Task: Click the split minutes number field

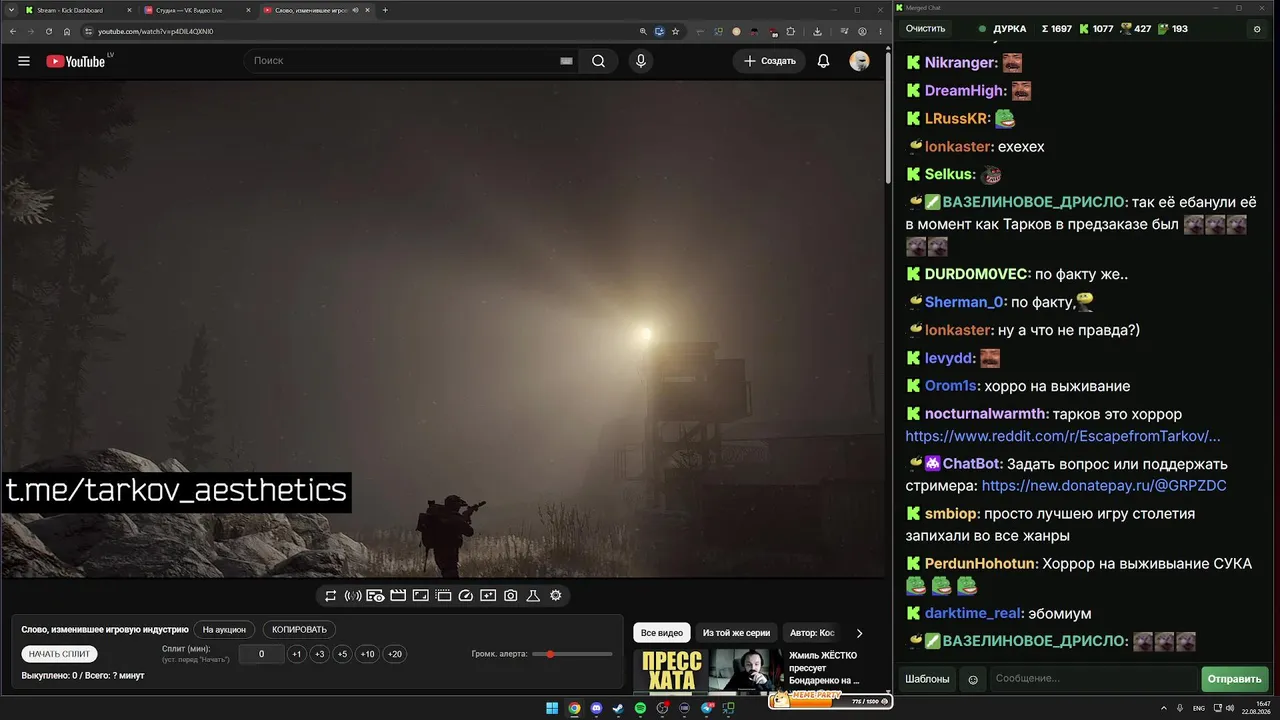Action: coord(261,654)
